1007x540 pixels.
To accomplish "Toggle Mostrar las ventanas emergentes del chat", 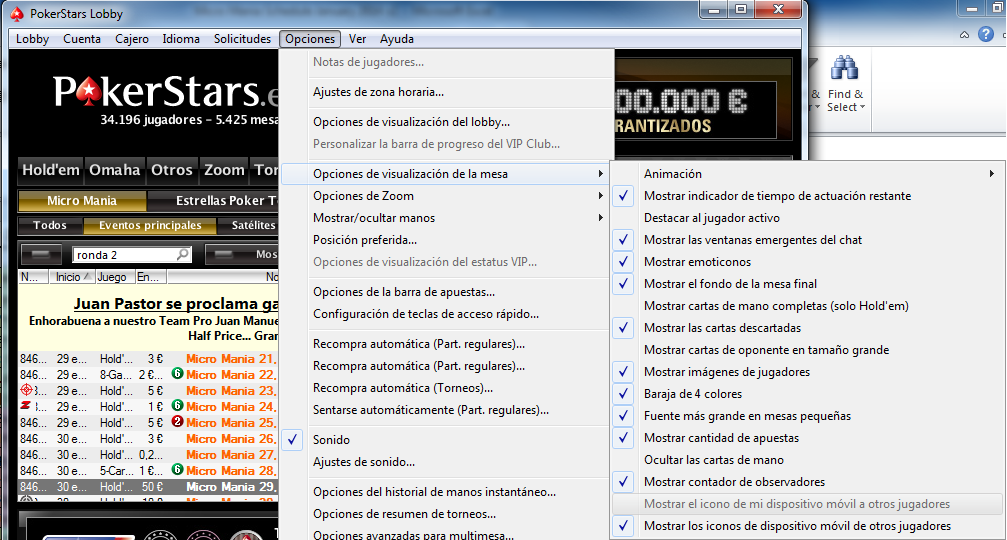I will pos(807,240).
